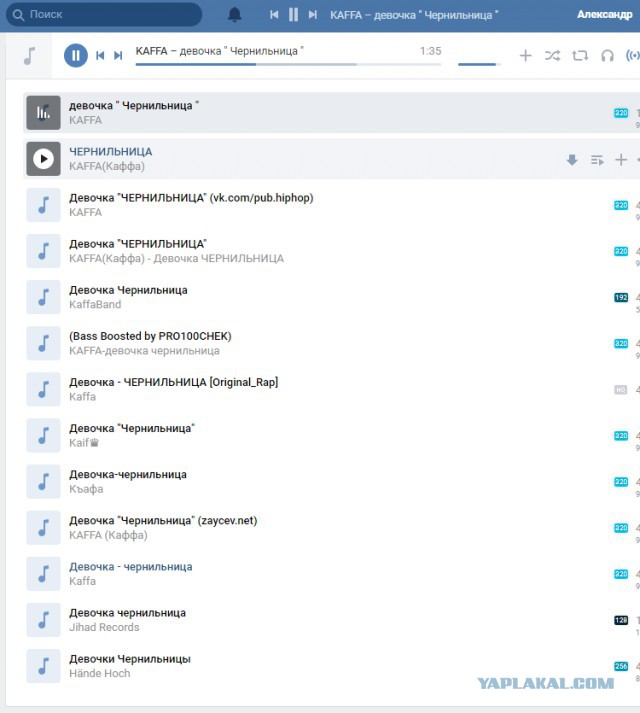Play the zaycev.net track via note icon
The width and height of the screenshot is (640, 713).
[43, 528]
